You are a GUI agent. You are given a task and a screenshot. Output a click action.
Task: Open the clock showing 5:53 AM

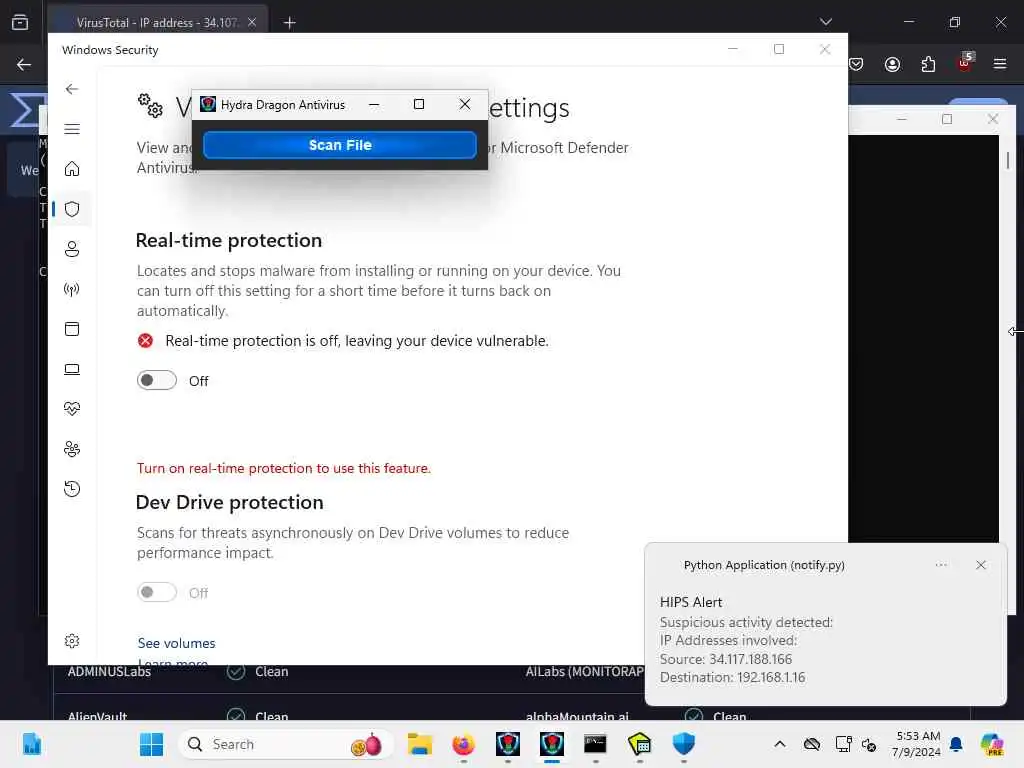917,744
